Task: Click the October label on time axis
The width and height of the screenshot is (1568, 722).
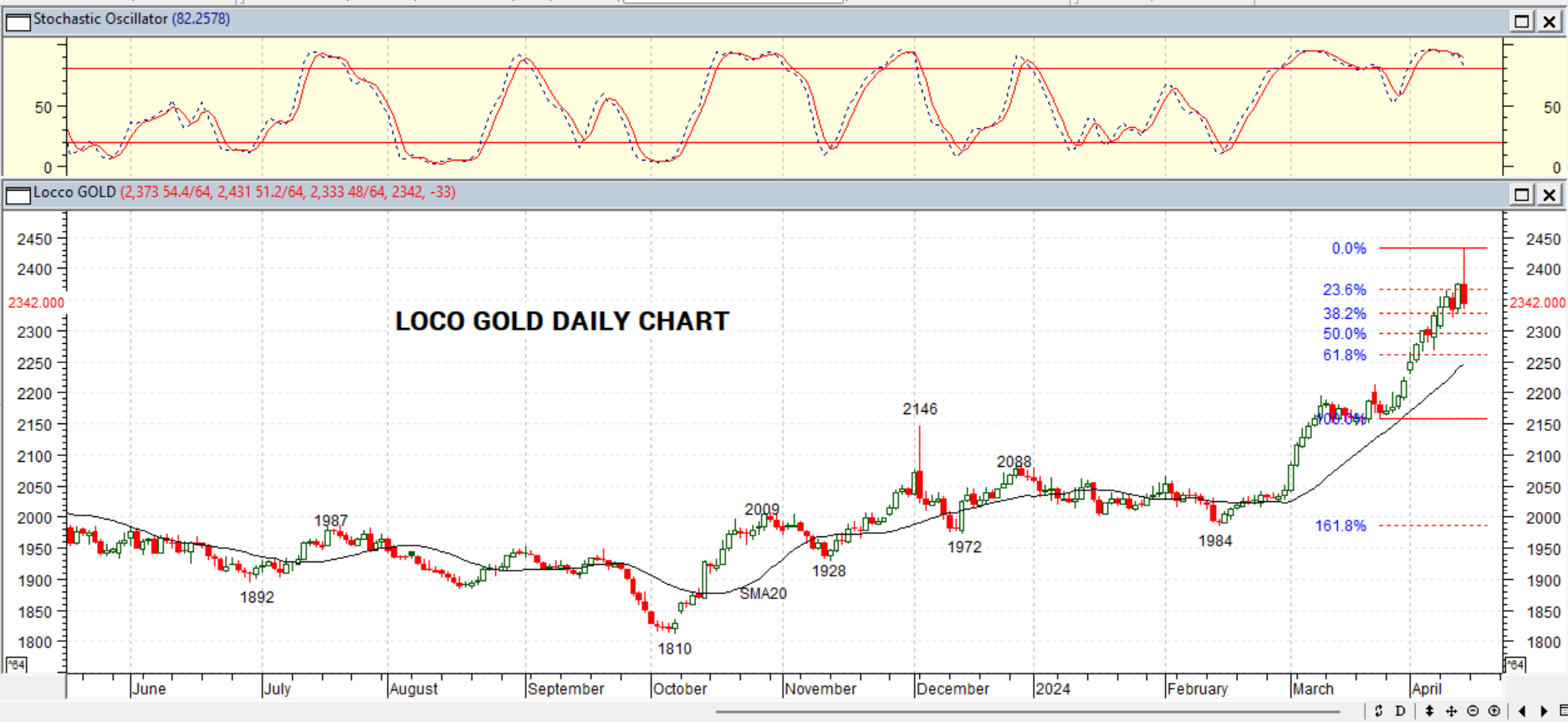Action: [680, 689]
